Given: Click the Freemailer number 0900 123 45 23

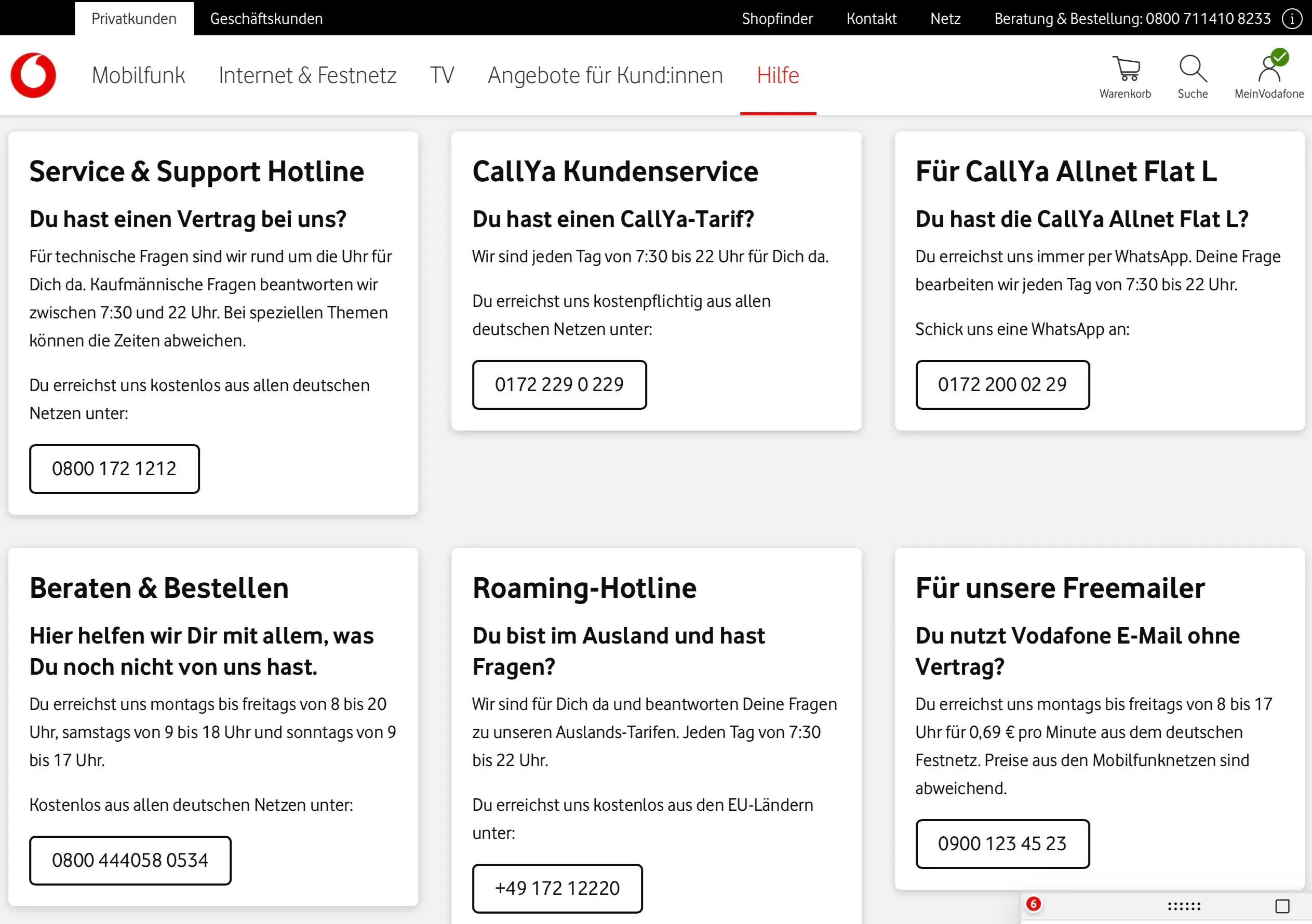Looking at the screenshot, I should 1002,843.
